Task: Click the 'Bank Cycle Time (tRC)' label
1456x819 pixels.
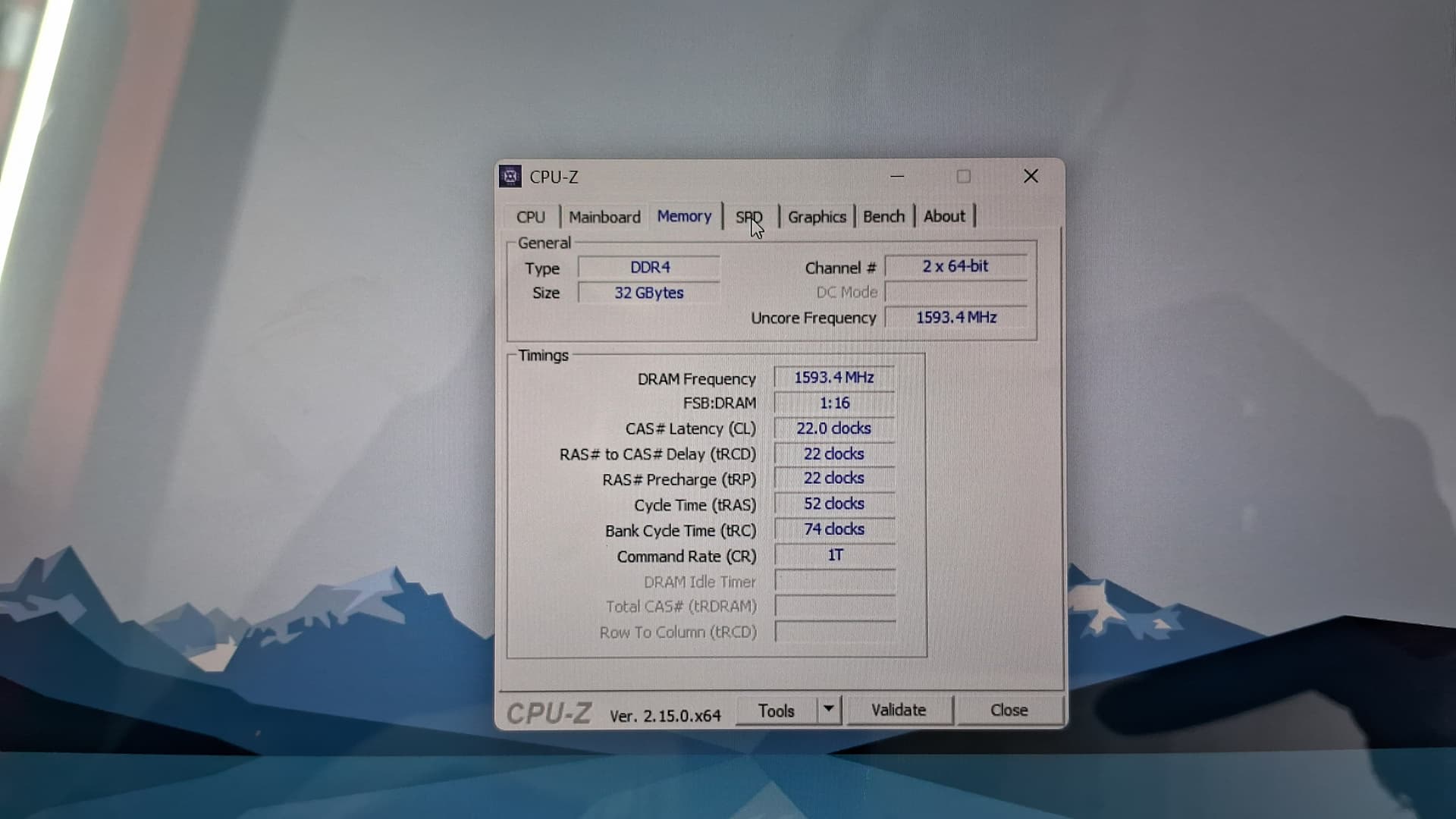Action: 680,531
